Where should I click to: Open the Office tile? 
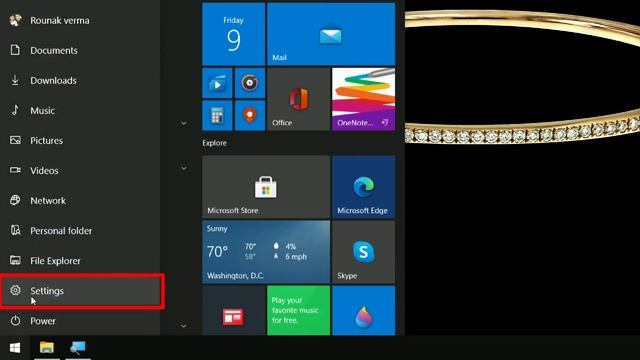[x=299, y=99]
